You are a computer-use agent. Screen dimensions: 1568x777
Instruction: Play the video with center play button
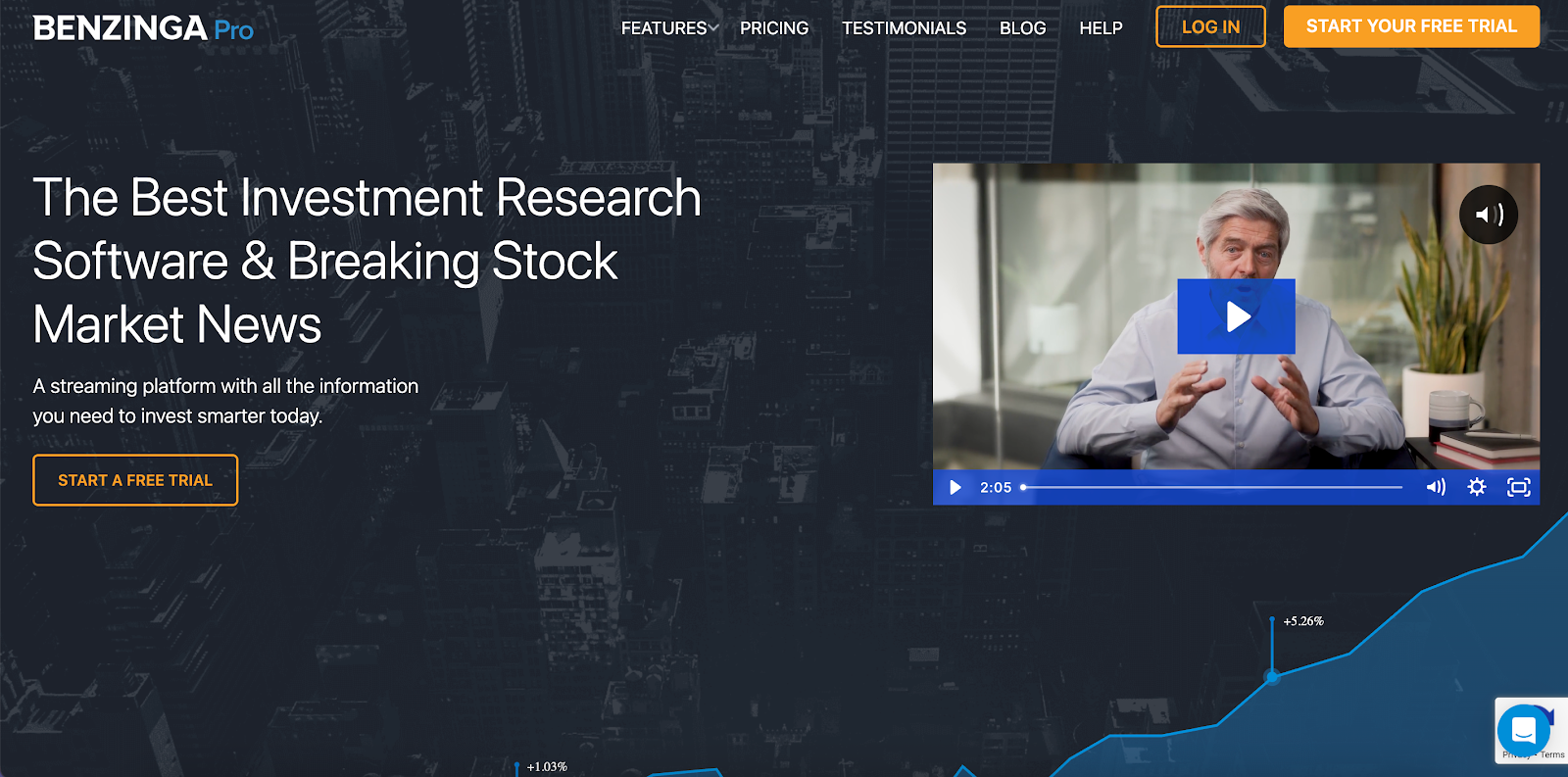(x=1236, y=316)
